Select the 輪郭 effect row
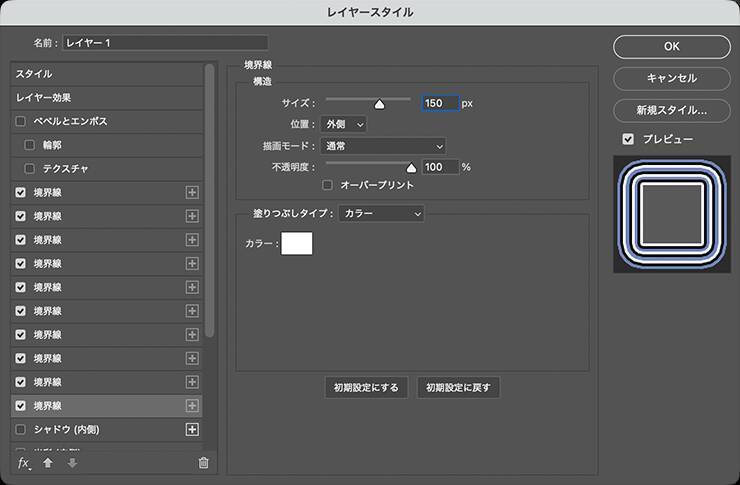 107,145
